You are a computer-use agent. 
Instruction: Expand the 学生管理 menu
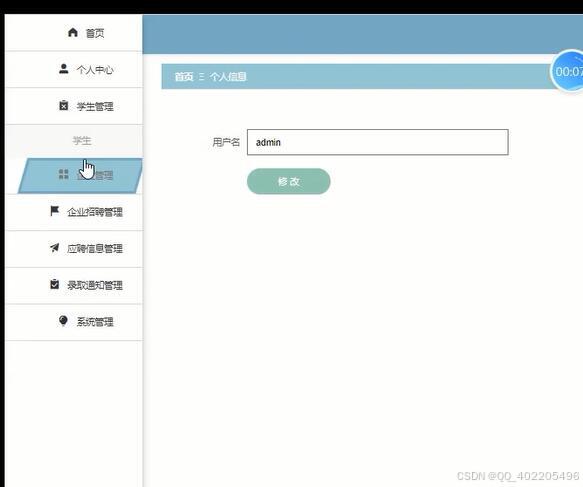(x=74, y=106)
